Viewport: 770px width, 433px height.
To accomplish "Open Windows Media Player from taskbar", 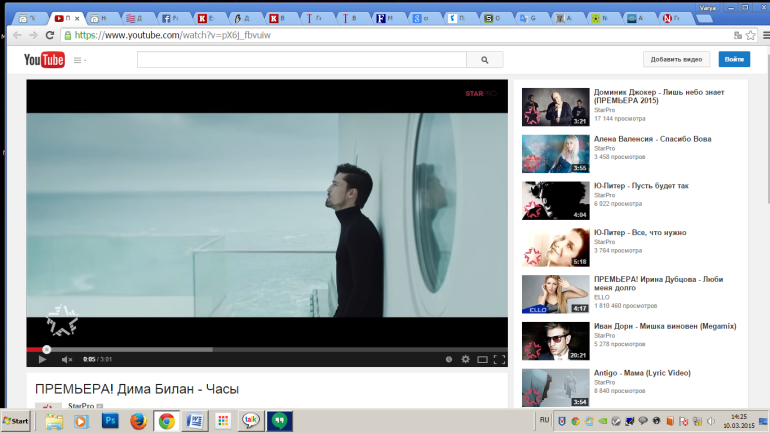I will point(82,421).
